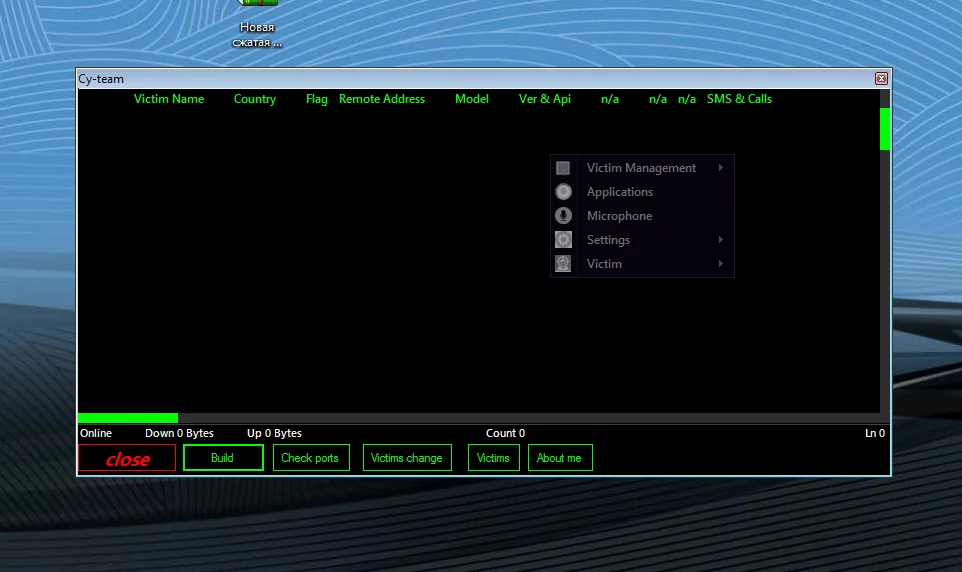This screenshot has width=962, height=572.
Task: Click the green horizontal scrollbar thumb
Action: 127,418
